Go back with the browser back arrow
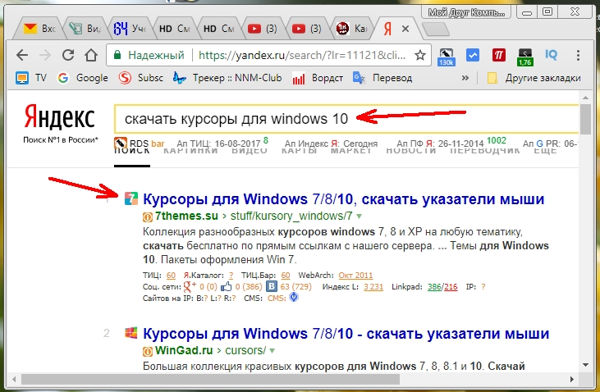The image size is (600, 392). click(22, 56)
